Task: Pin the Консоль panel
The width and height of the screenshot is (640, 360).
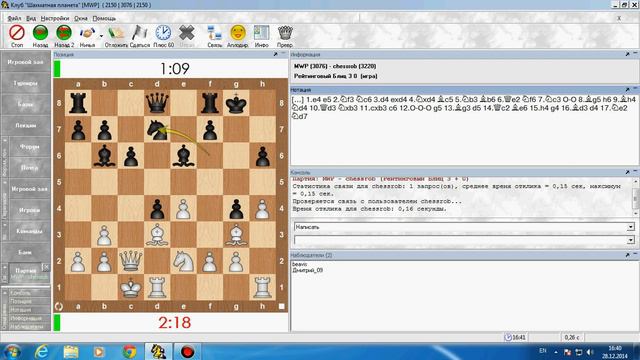Action: click(x=627, y=172)
